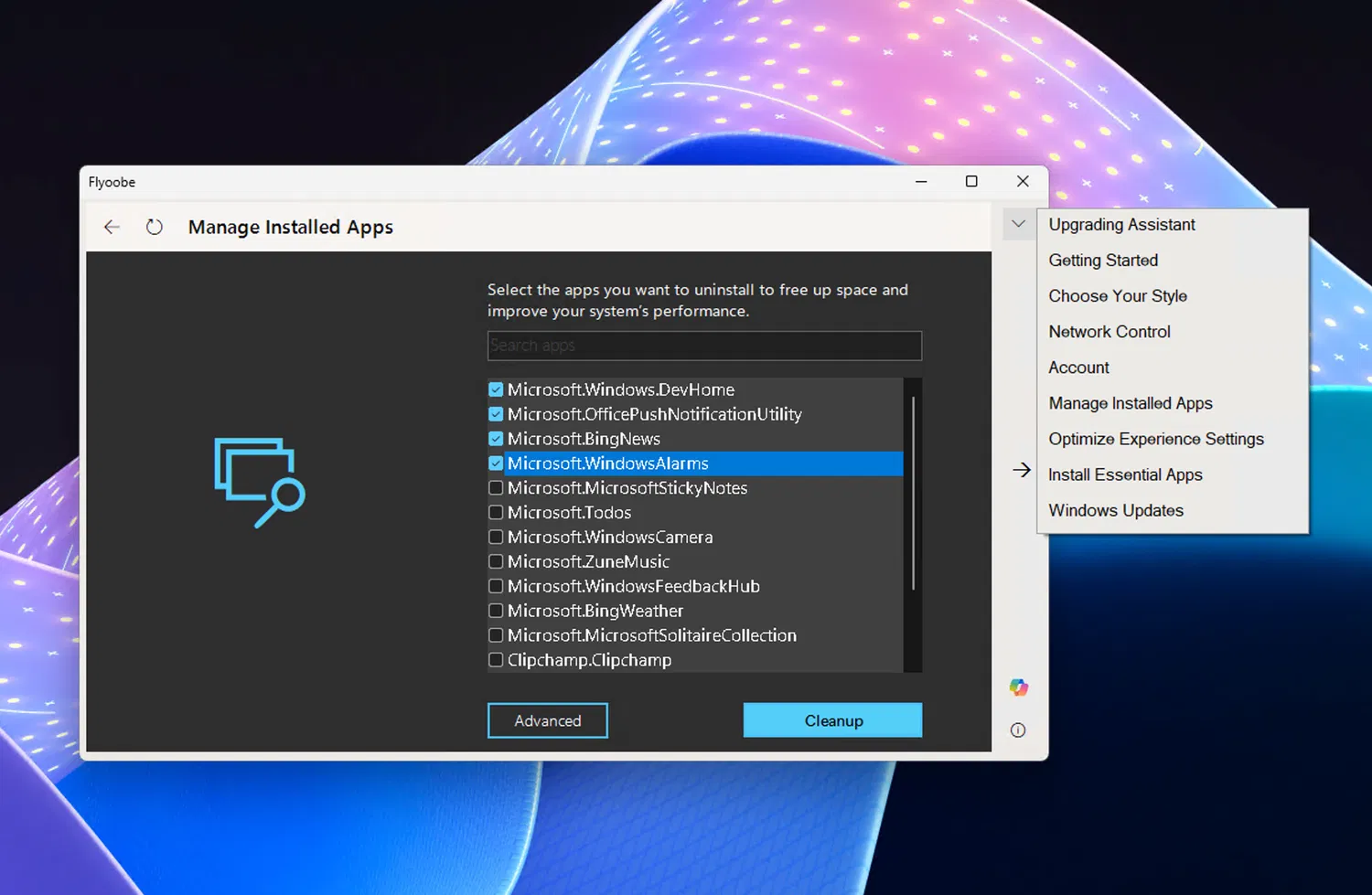
Task: Maximize the Flyoobe window
Action: tap(971, 182)
